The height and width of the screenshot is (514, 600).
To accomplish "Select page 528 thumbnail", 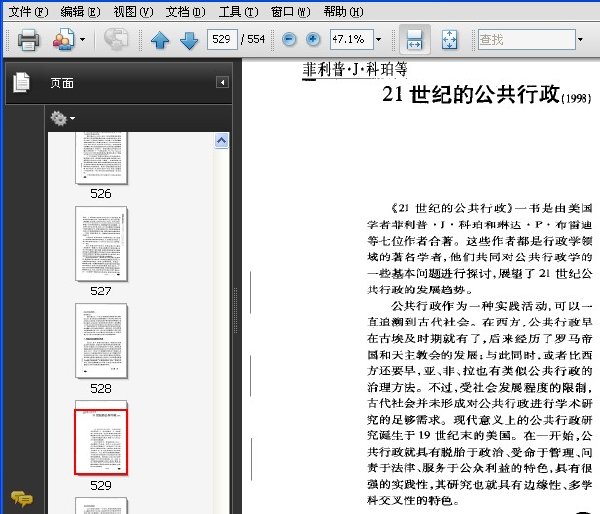I will click(x=101, y=341).
